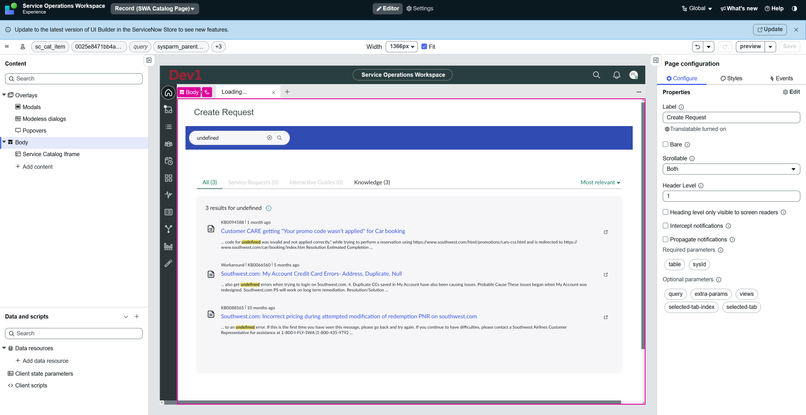Dismiss the update banner with X
This screenshot has width=806, height=415.
(796, 30)
